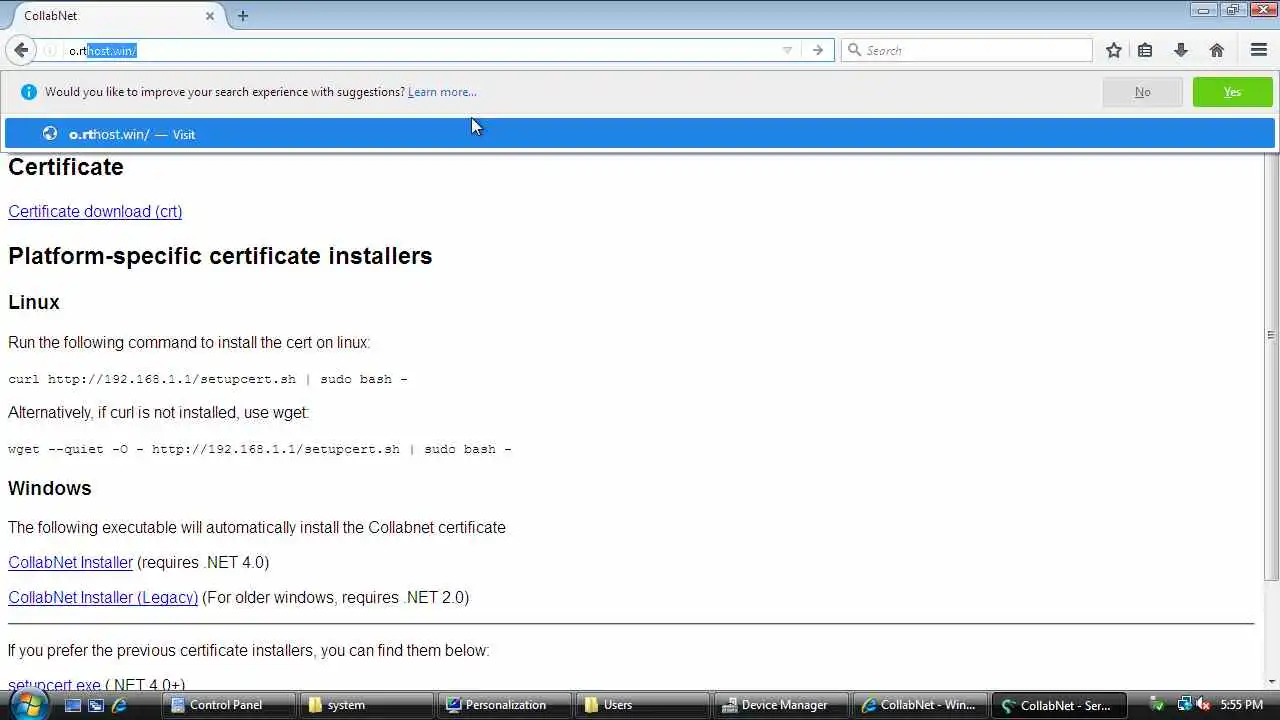
Task: Open a new tab with plus button
Action: (x=243, y=15)
